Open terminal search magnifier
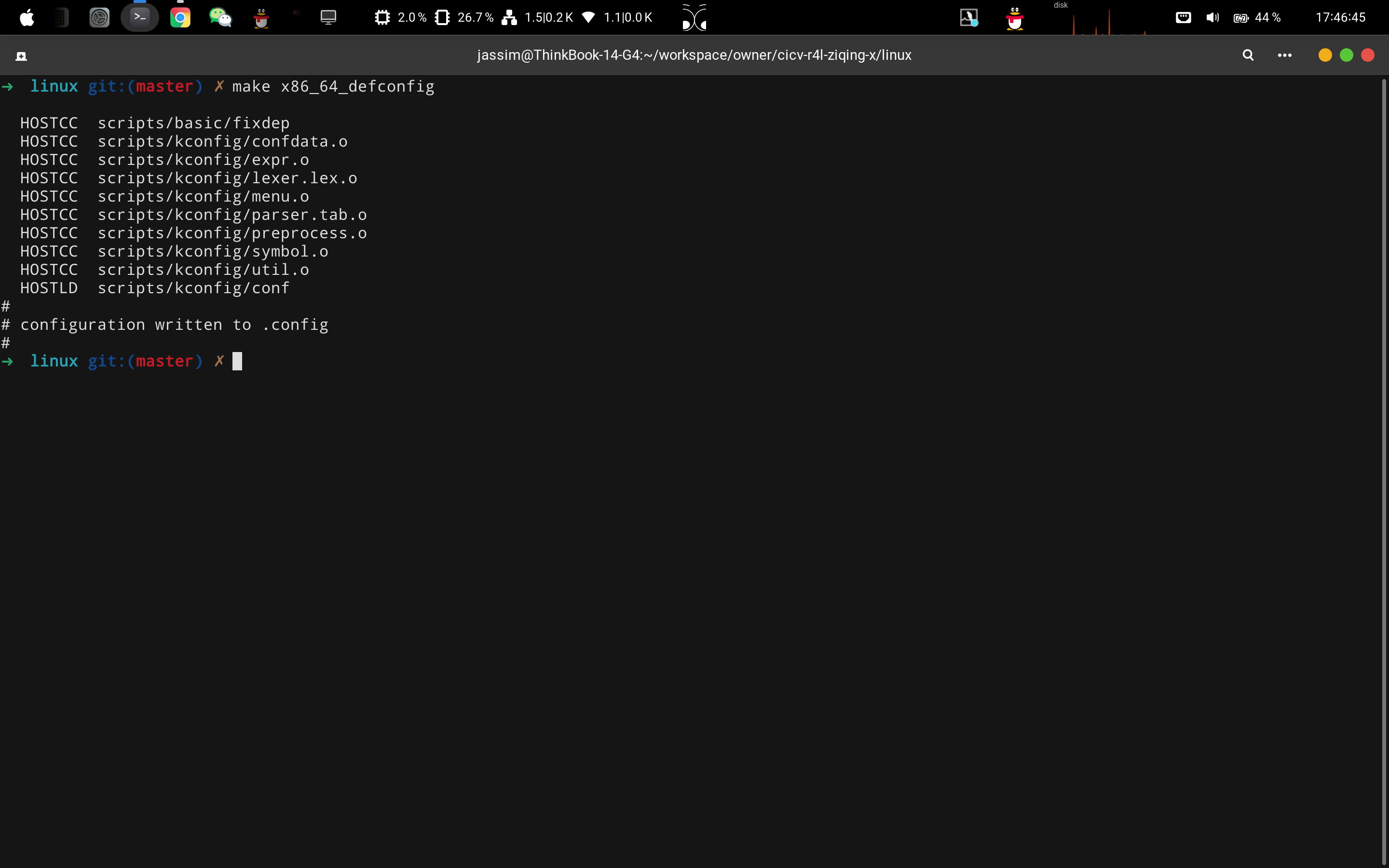The width and height of the screenshot is (1389, 868). 1248,55
